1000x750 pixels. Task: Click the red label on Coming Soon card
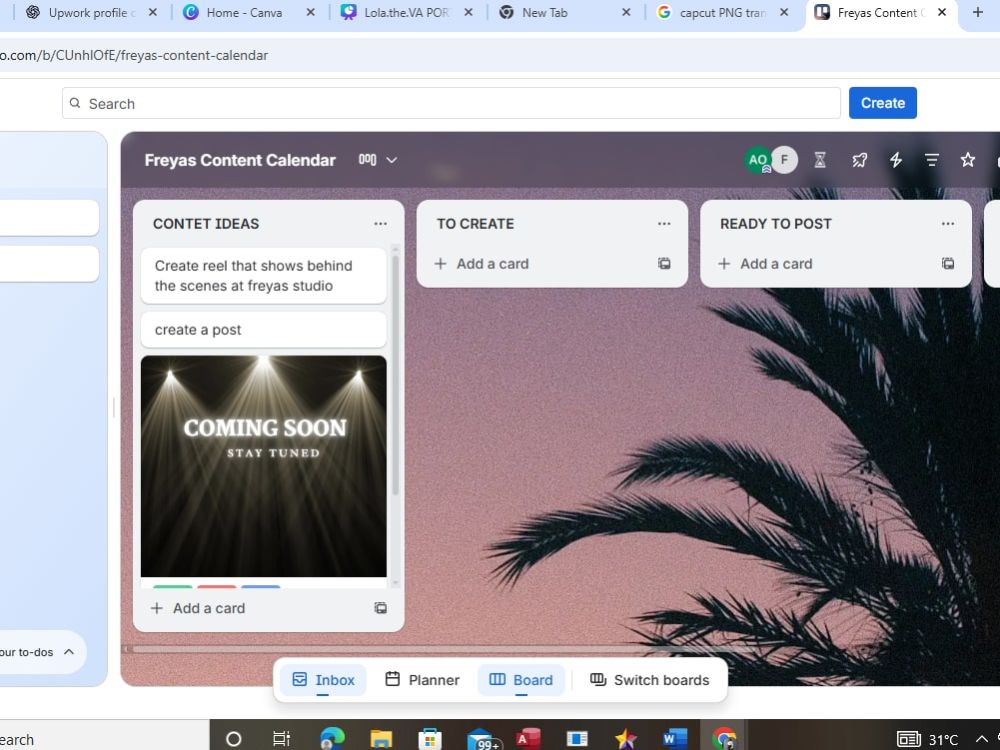point(217,586)
